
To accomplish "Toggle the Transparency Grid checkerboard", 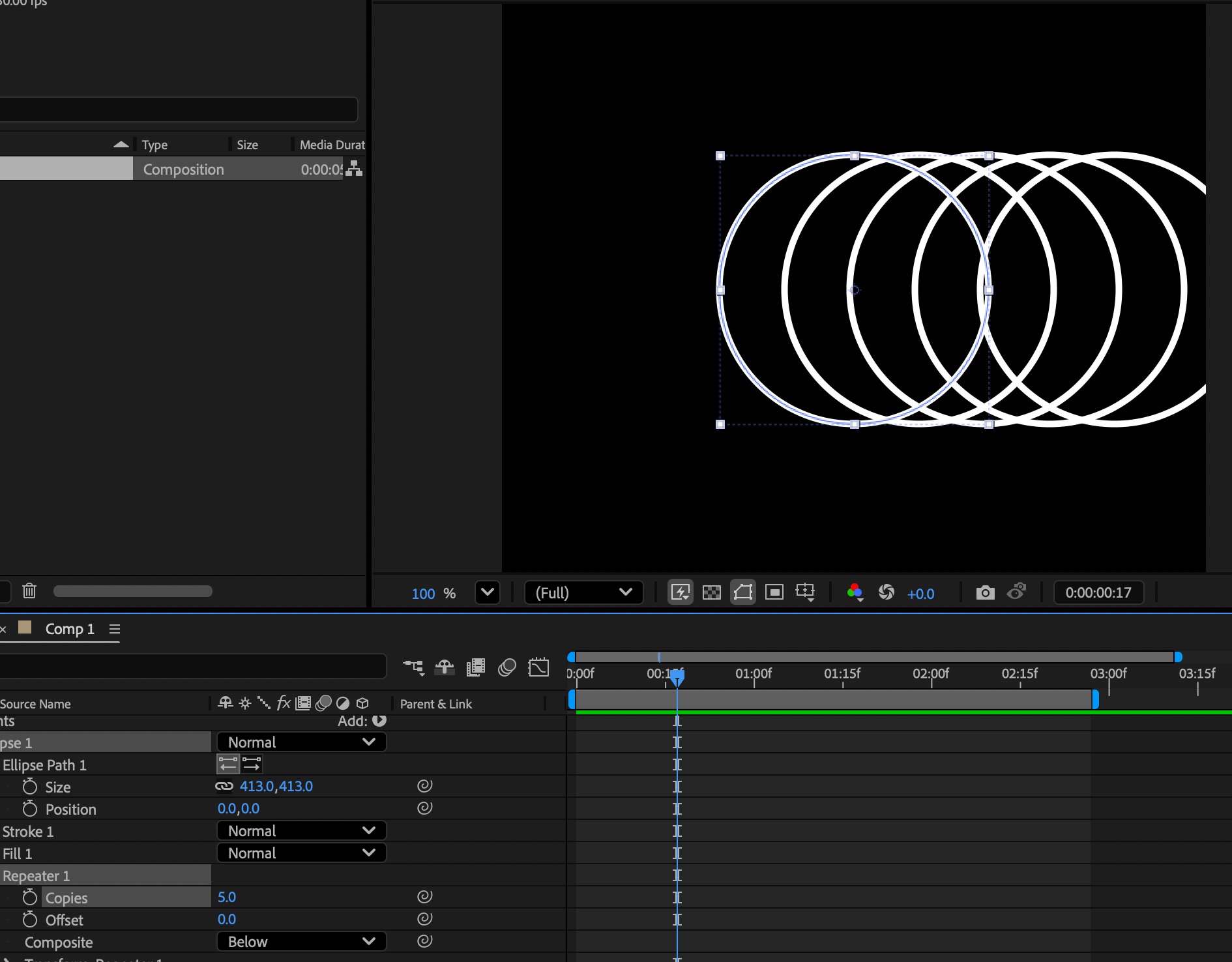I will pyautogui.click(x=711, y=592).
